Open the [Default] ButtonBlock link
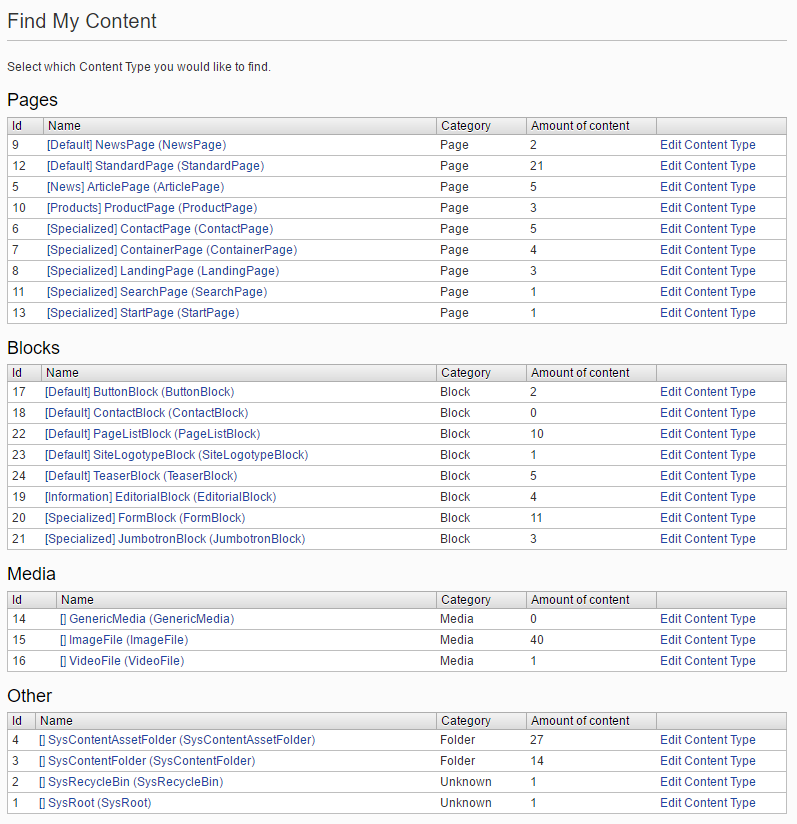The height and width of the screenshot is (824, 797). point(139,392)
